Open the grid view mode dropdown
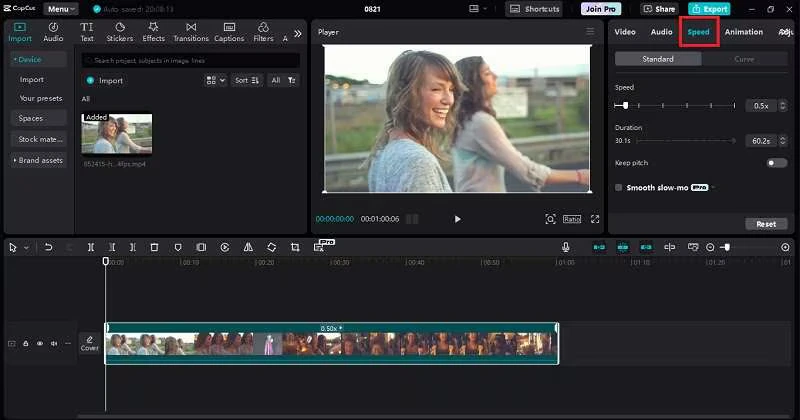Viewport: 800px width, 420px height. pos(215,81)
